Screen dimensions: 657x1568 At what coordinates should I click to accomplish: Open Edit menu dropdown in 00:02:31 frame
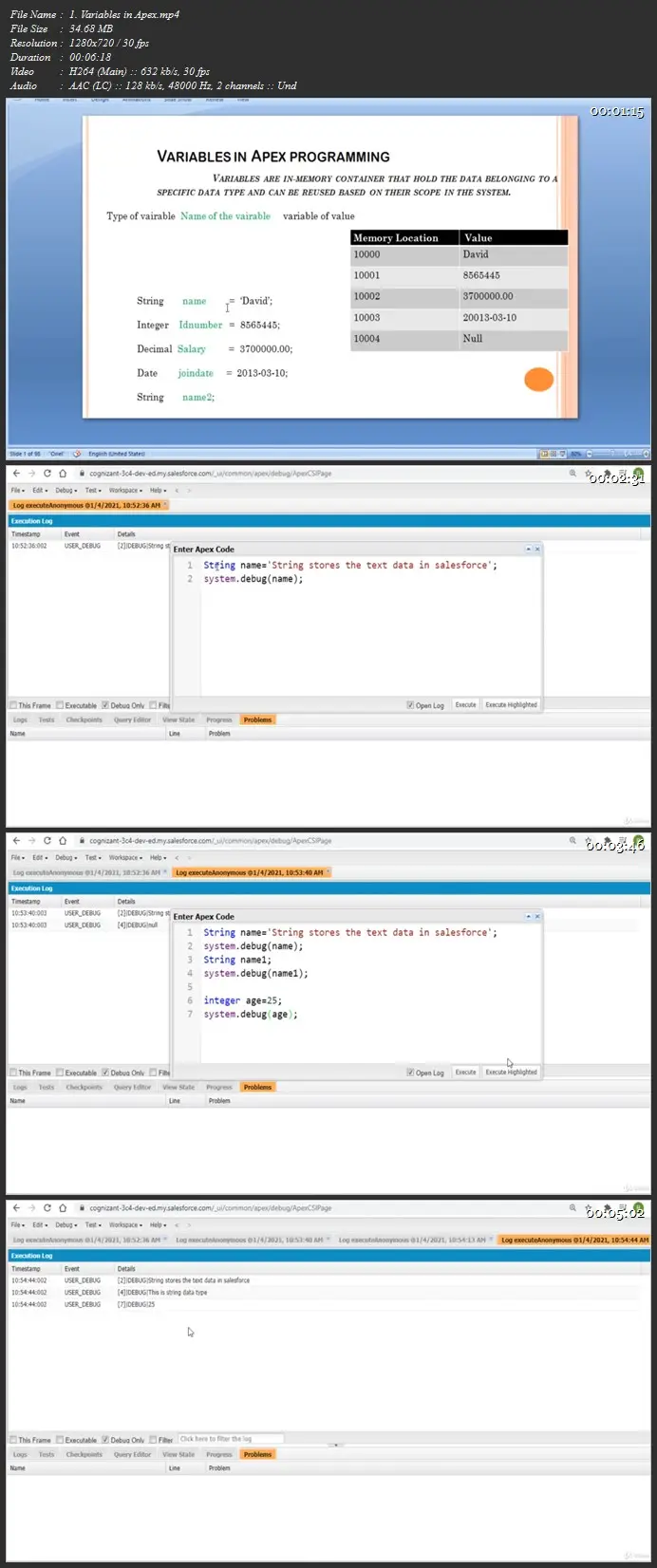click(x=40, y=490)
